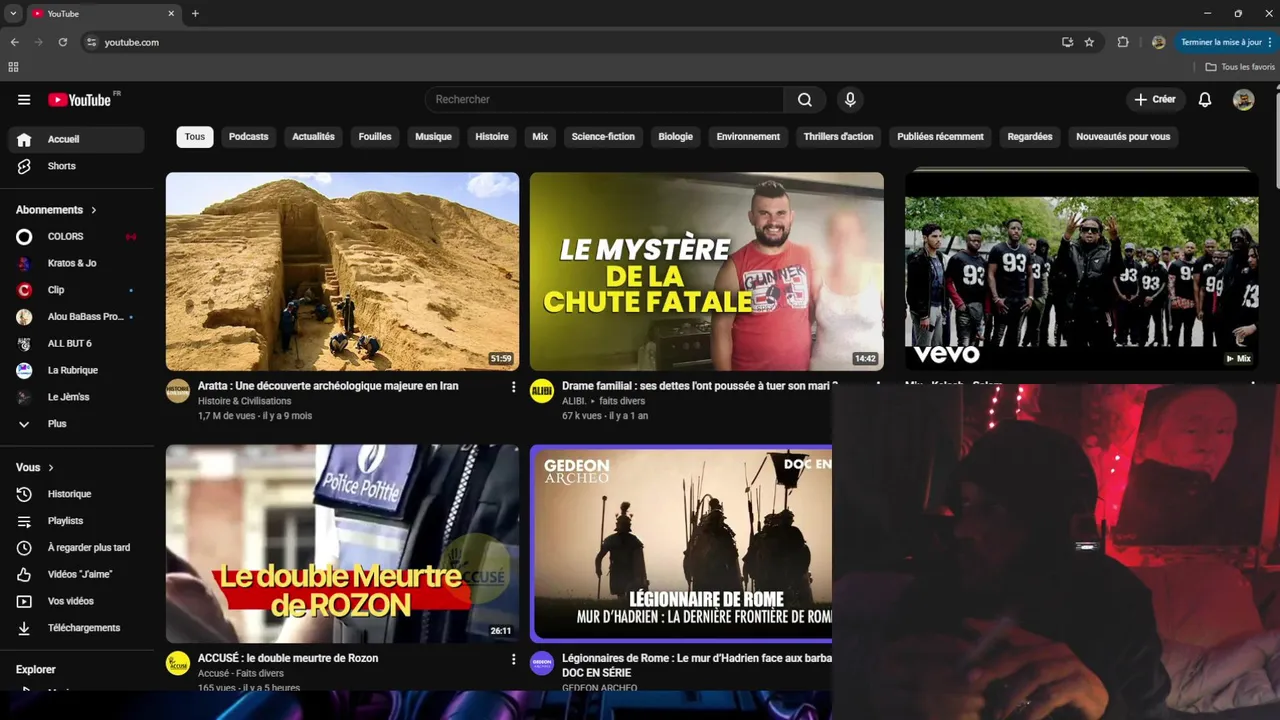1280x720 pixels.
Task: Open ACCUSÉ : le double meurtre title
Action: pos(288,658)
